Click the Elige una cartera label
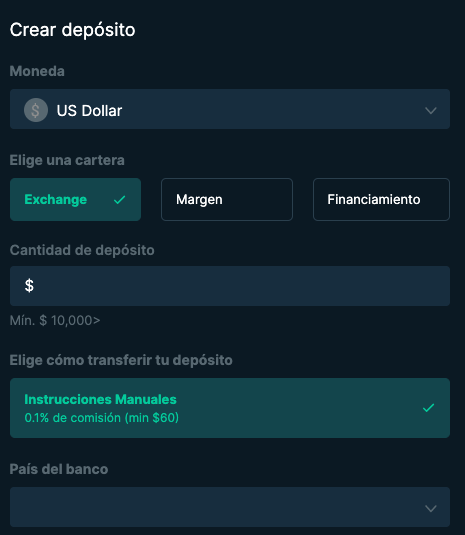This screenshot has height=535, width=465. [x=67, y=160]
